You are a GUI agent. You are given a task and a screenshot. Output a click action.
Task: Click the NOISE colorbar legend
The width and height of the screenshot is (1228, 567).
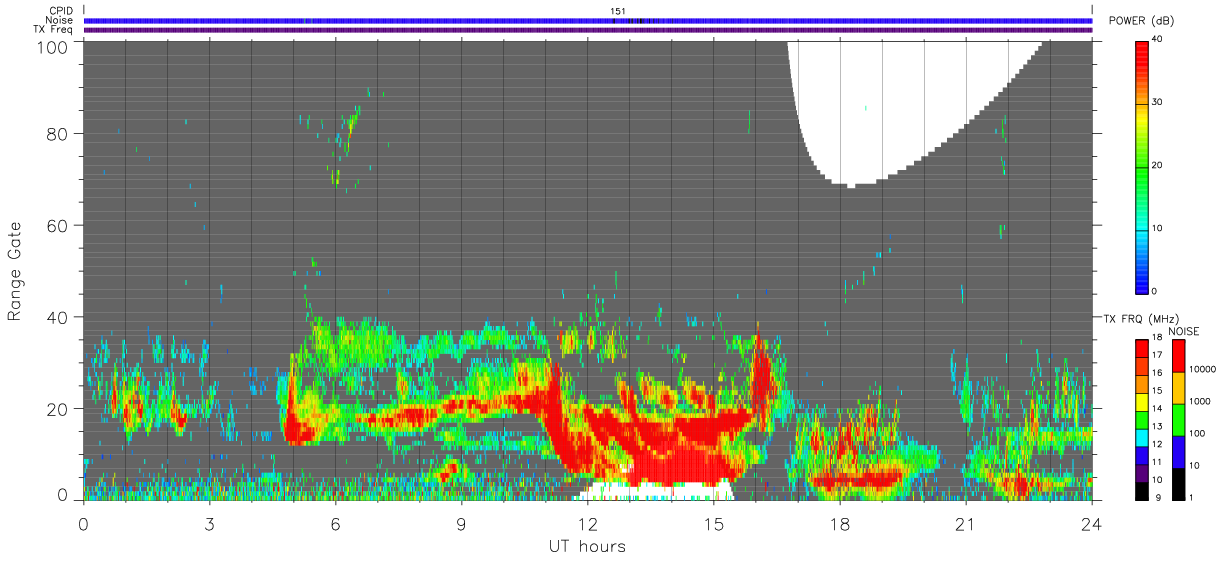pyautogui.click(x=1178, y=420)
